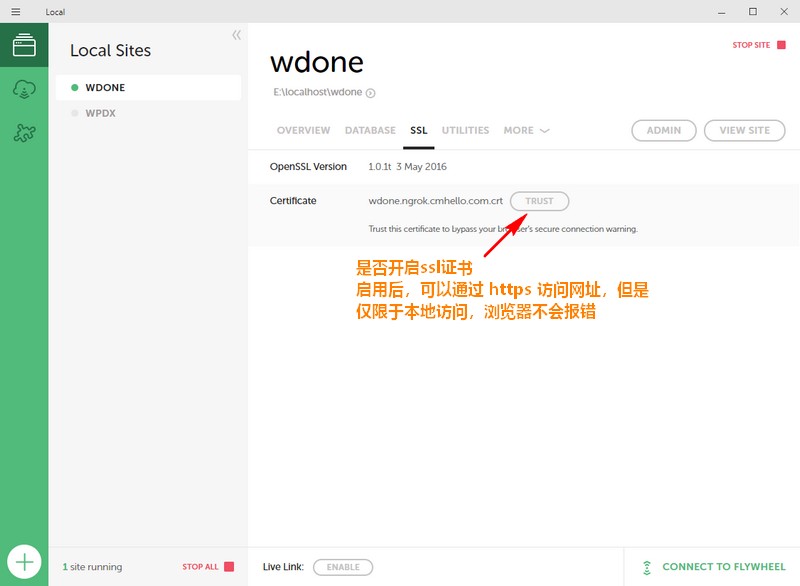
Task: Minimize the Local window
Action: click(x=721, y=12)
